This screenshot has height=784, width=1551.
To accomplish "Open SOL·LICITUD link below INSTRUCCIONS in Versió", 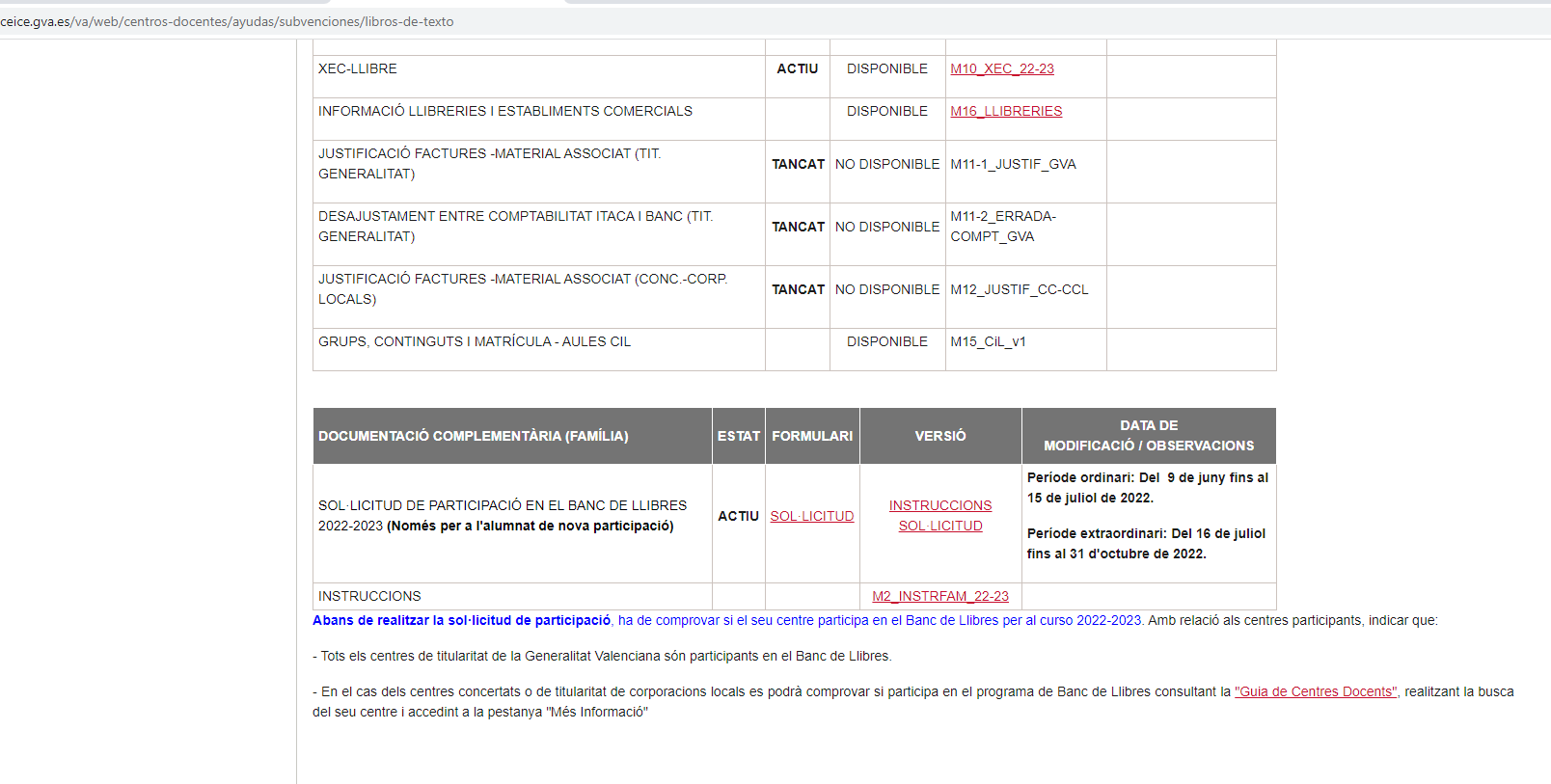I will [x=939, y=526].
